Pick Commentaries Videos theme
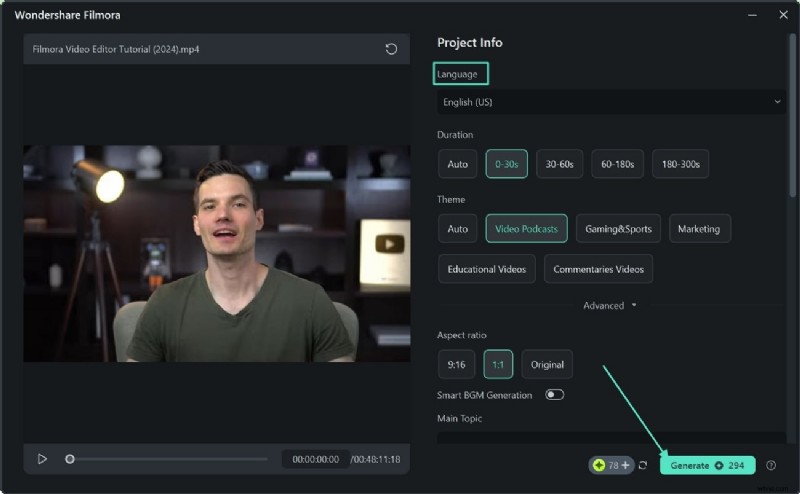Screen dimensions: 800x494 (x=598, y=269)
